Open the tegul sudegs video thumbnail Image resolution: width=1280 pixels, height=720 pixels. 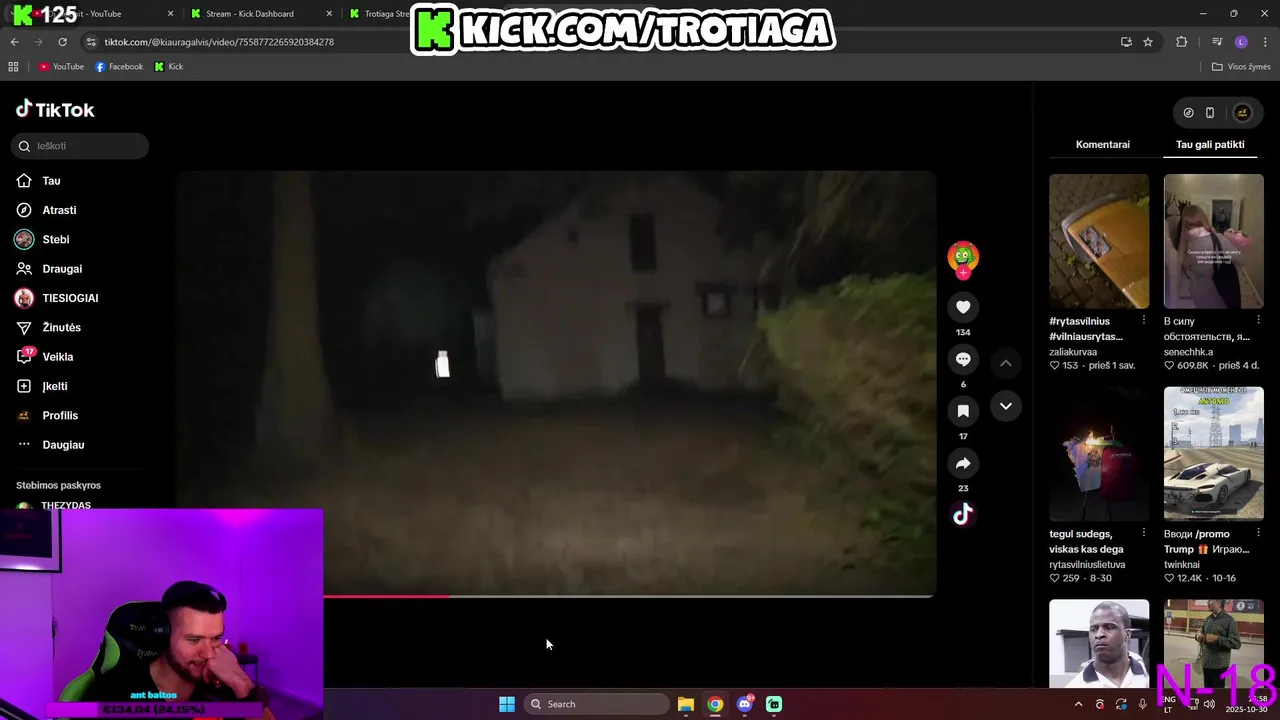1099,454
